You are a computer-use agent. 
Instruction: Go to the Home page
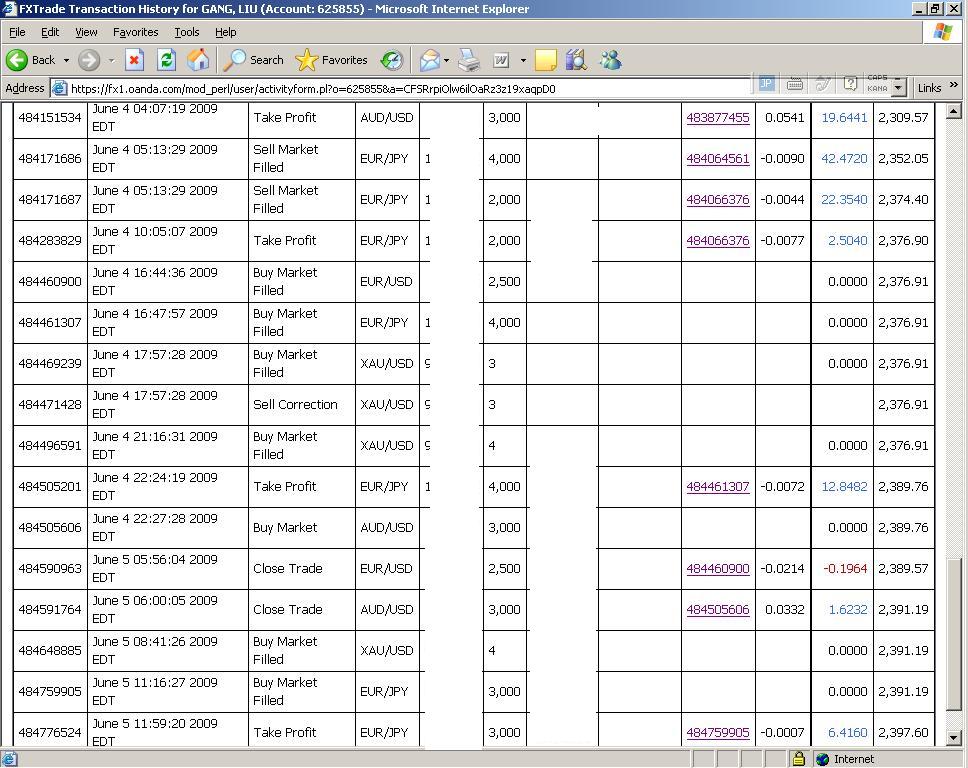198,60
